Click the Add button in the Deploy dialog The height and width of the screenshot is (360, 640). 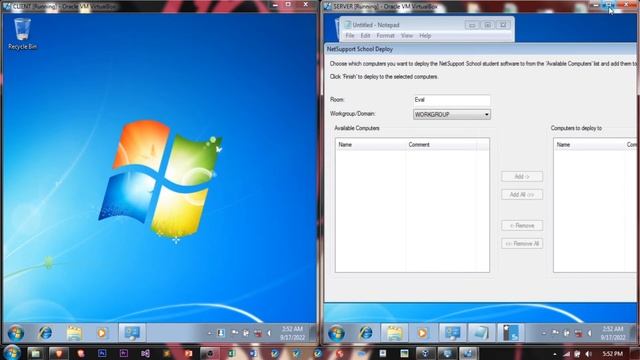522,176
